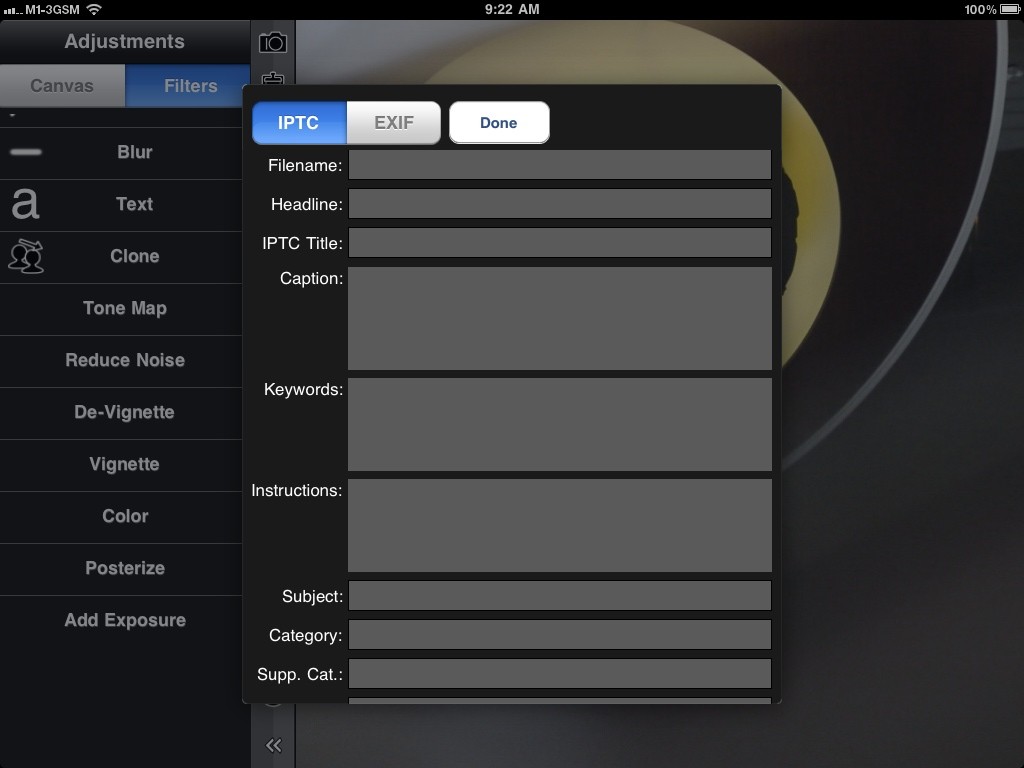Tap the Wi-Fi icon in status bar

coord(94,9)
